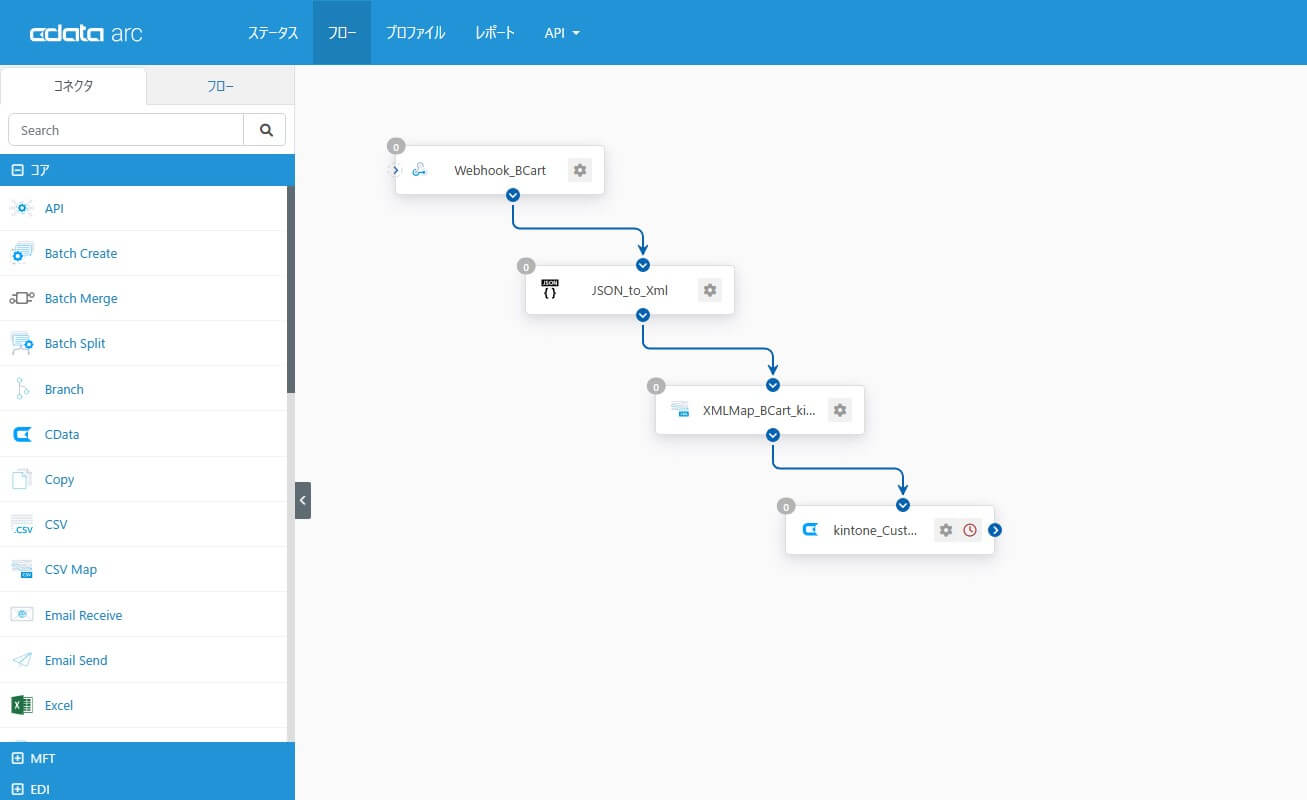Click the connector list scrollbar

click(x=291, y=289)
